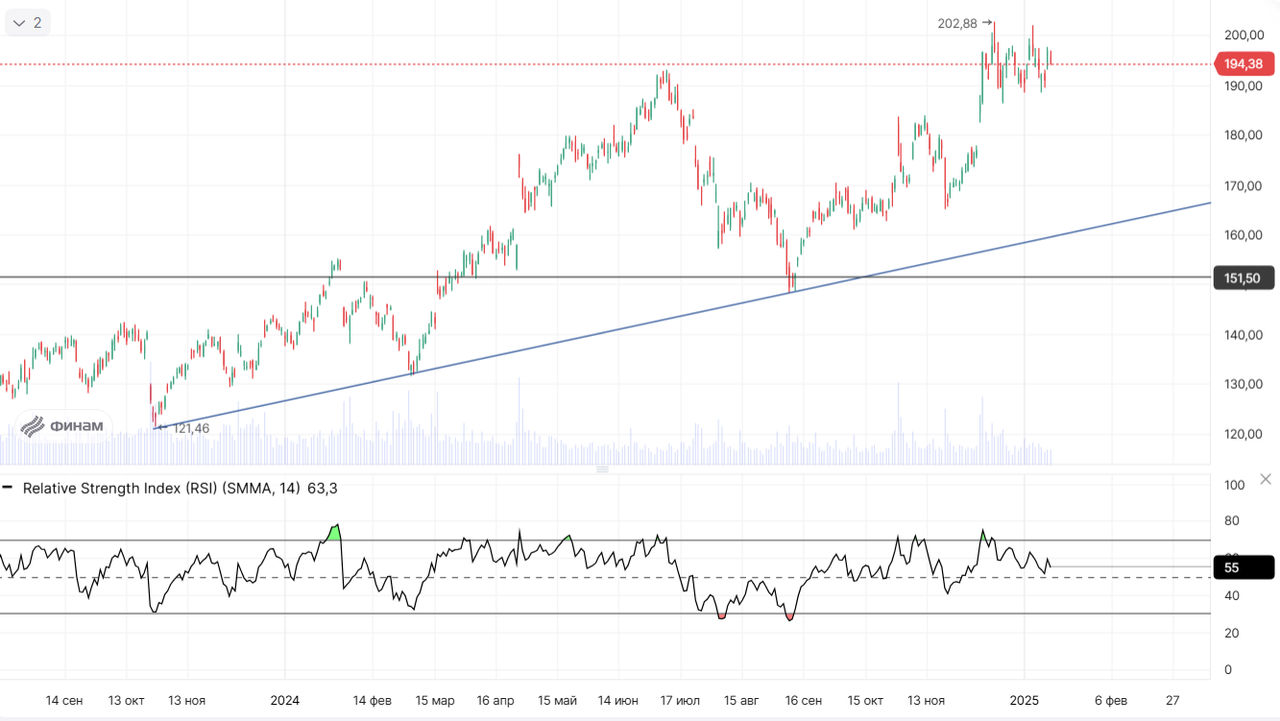Click the 6 фев date label

click(x=1110, y=700)
